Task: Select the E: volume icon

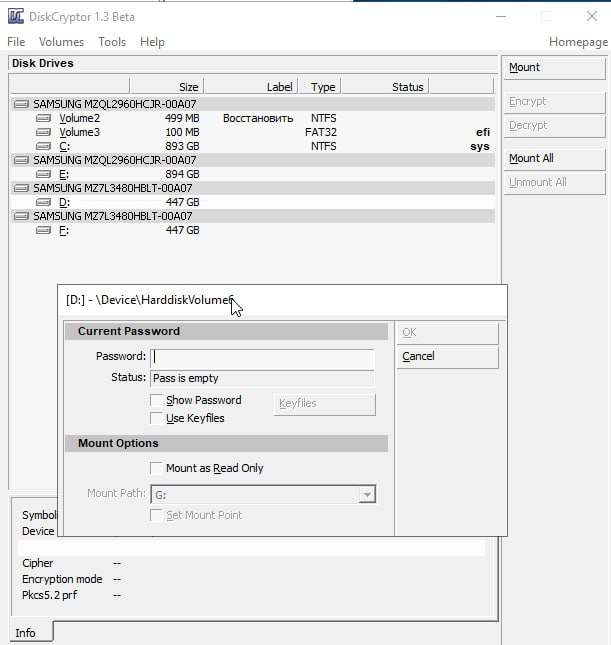Action: [x=43, y=174]
